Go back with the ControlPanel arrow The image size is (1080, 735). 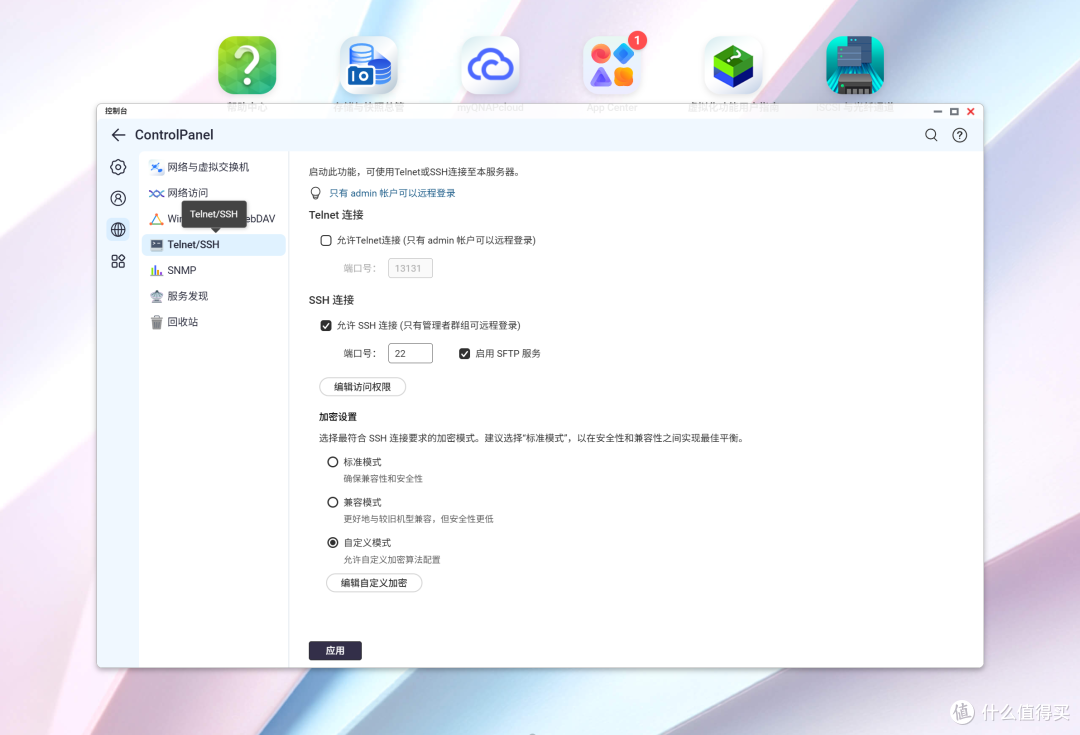pos(118,135)
